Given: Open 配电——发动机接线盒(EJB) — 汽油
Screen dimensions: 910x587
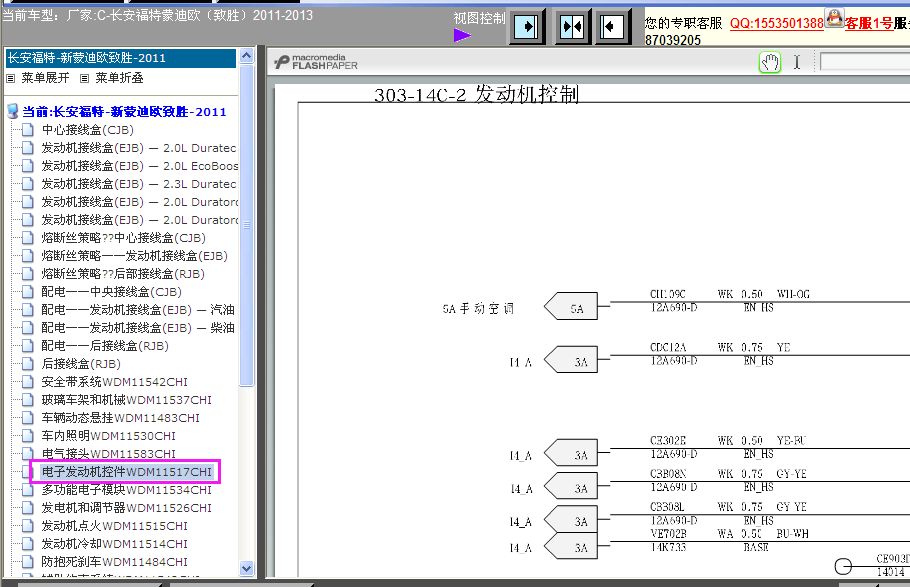Looking at the screenshot, I should pos(138,309).
